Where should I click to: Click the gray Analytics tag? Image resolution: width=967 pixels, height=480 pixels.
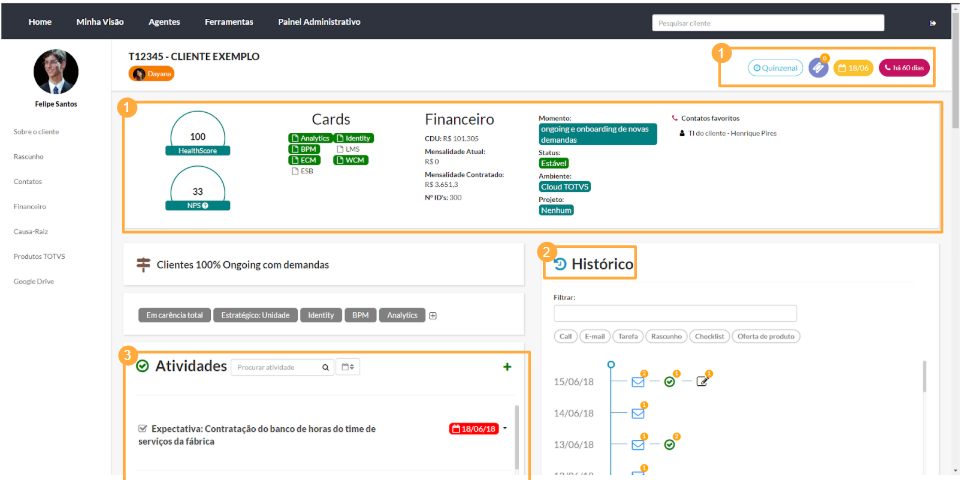pos(402,315)
